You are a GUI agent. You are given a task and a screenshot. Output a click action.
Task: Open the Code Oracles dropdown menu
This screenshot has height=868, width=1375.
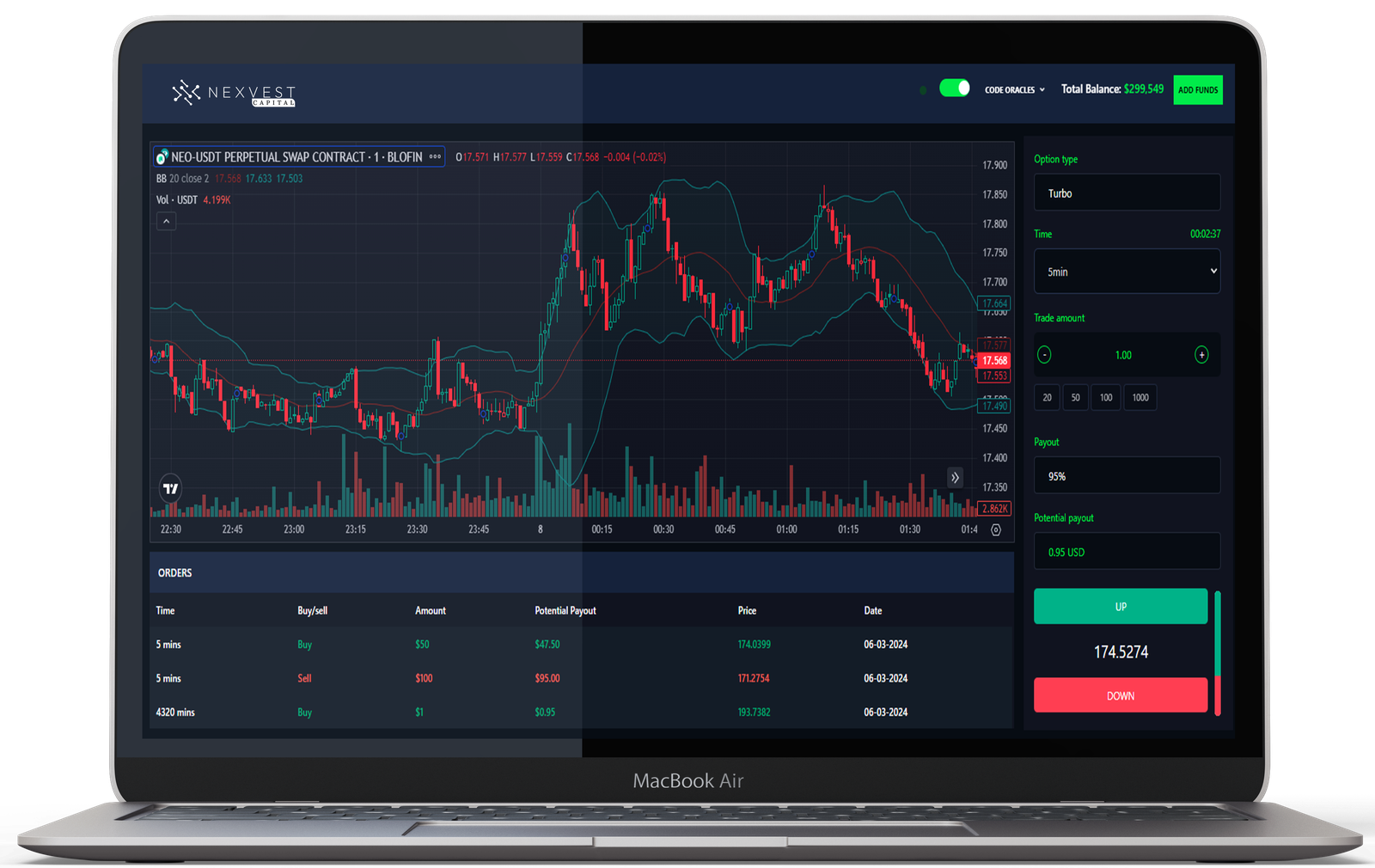click(1014, 89)
